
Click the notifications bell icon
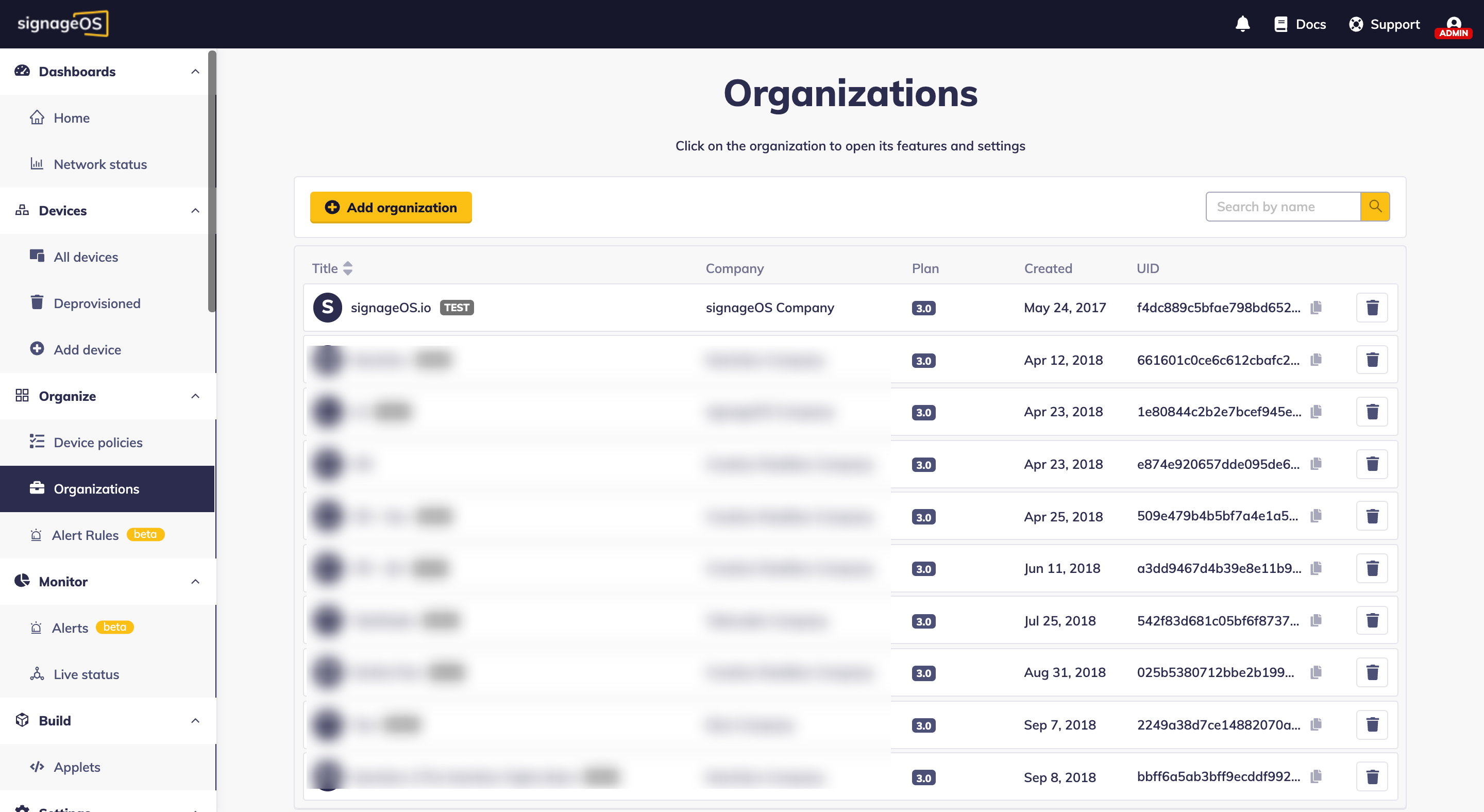[x=1243, y=24]
